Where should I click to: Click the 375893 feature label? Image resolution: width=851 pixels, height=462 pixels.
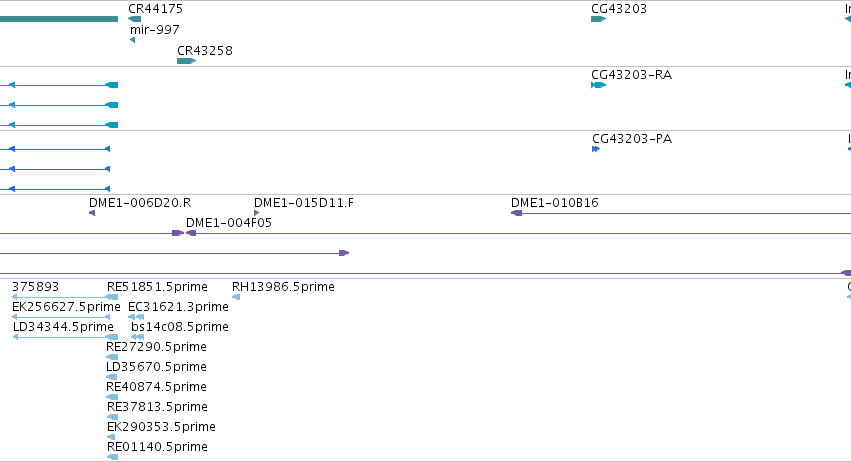(35, 287)
